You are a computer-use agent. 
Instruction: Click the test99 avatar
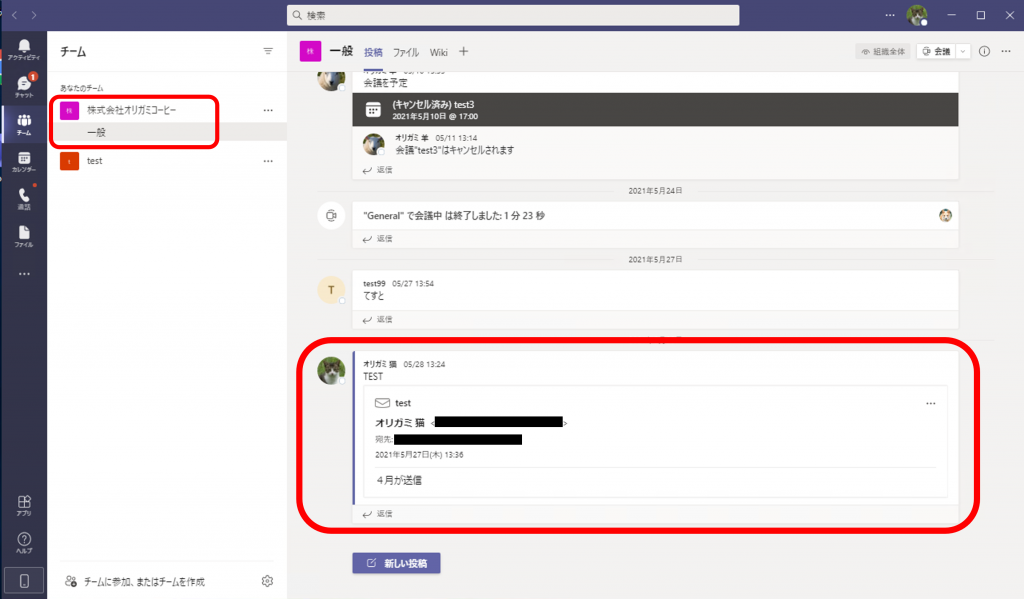click(x=331, y=290)
